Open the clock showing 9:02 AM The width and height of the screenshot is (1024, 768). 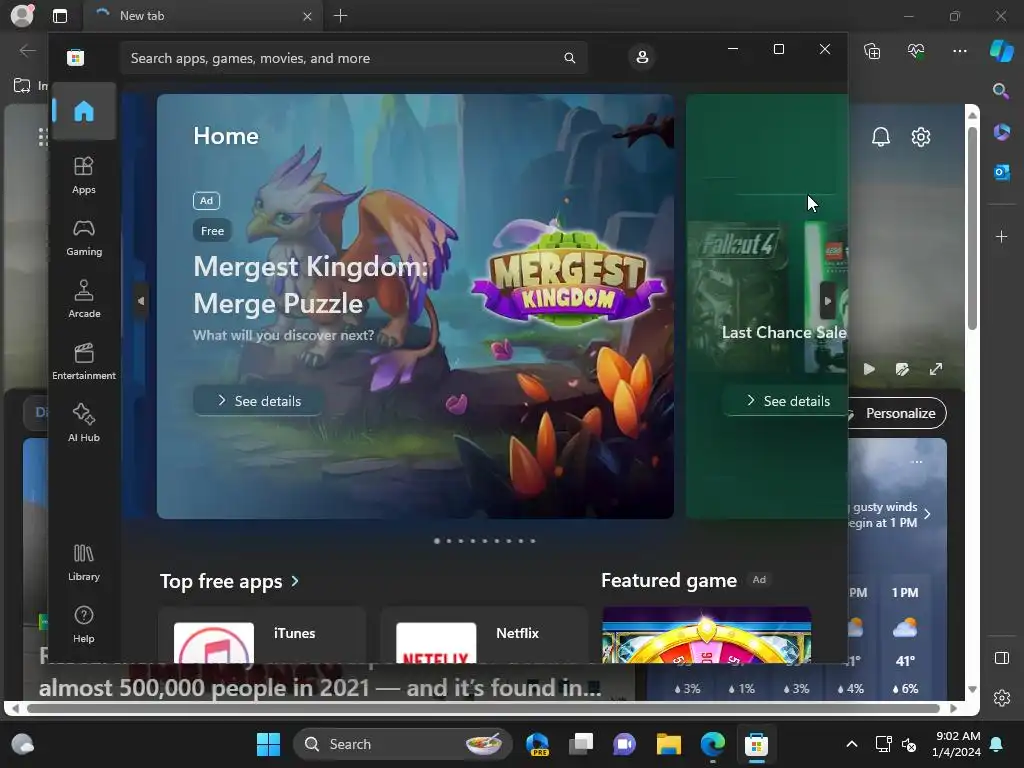tap(957, 744)
